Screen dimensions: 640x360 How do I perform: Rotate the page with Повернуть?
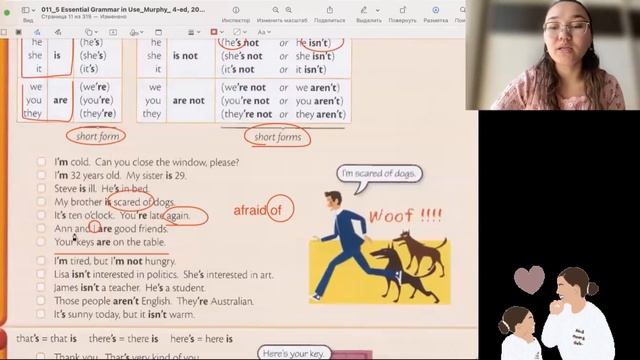pyautogui.click(x=402, y=10)
